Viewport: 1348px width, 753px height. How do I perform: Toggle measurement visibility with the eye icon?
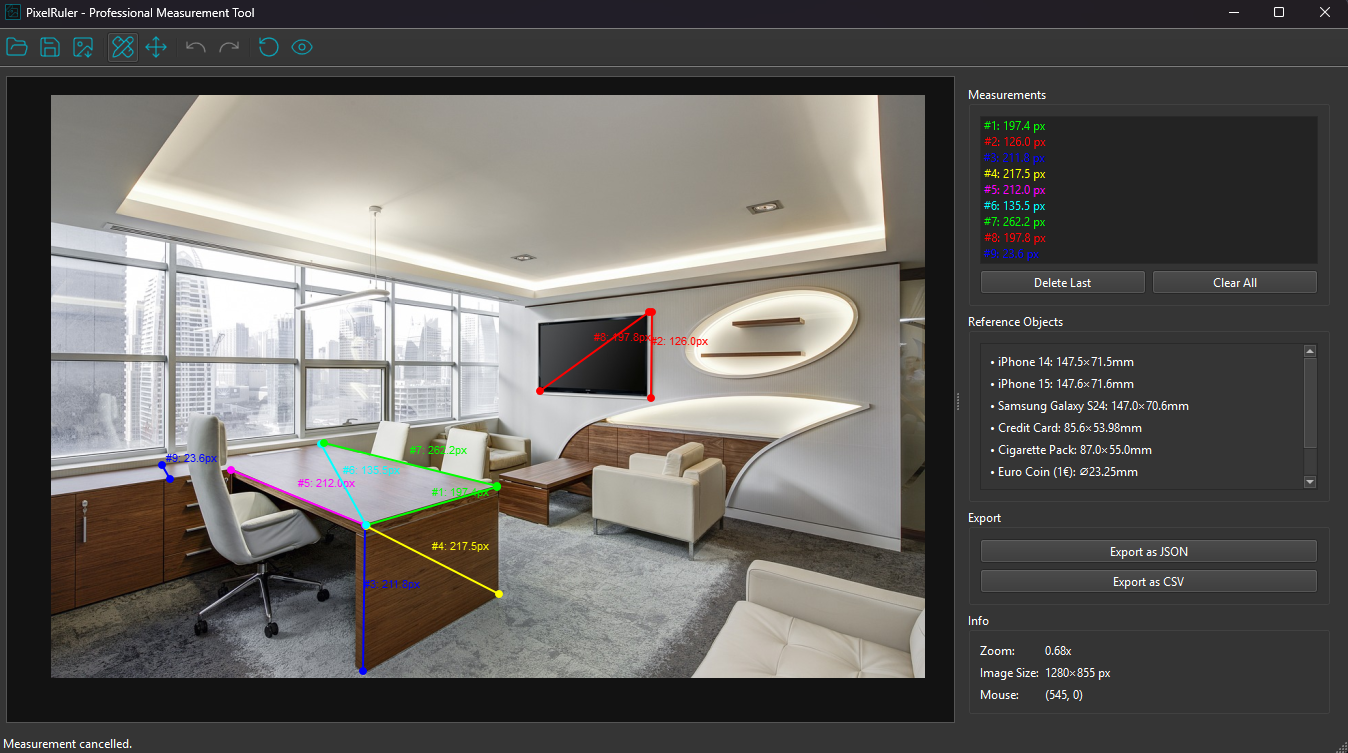(x=302, y=46)
